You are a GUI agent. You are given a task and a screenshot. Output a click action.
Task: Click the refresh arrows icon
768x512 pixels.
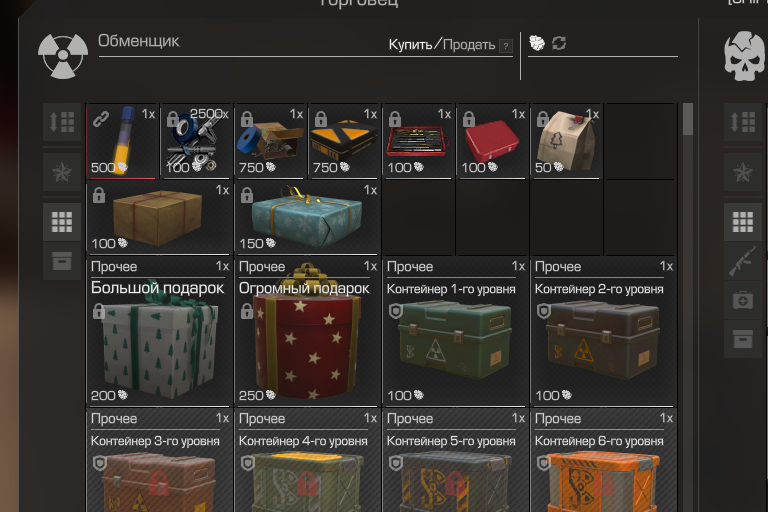point(559,43)
